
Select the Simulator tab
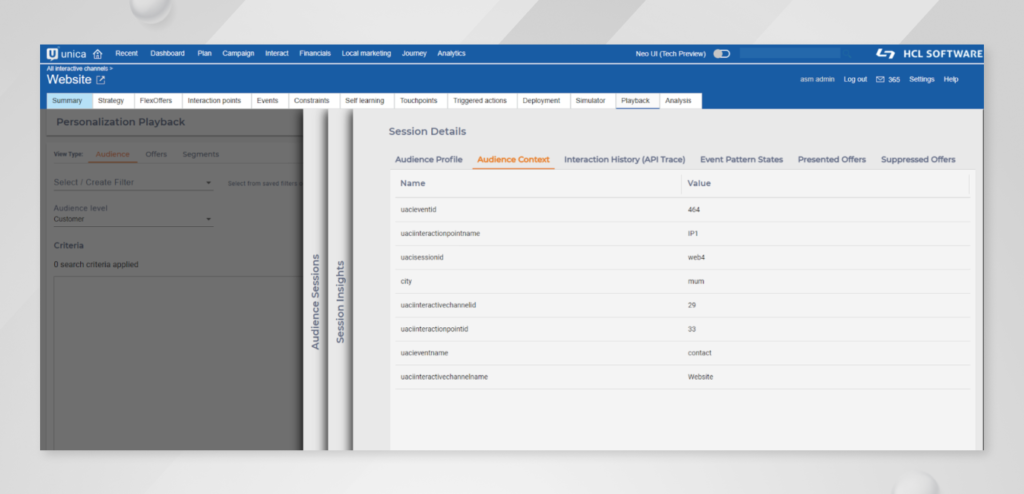(590, 100)
